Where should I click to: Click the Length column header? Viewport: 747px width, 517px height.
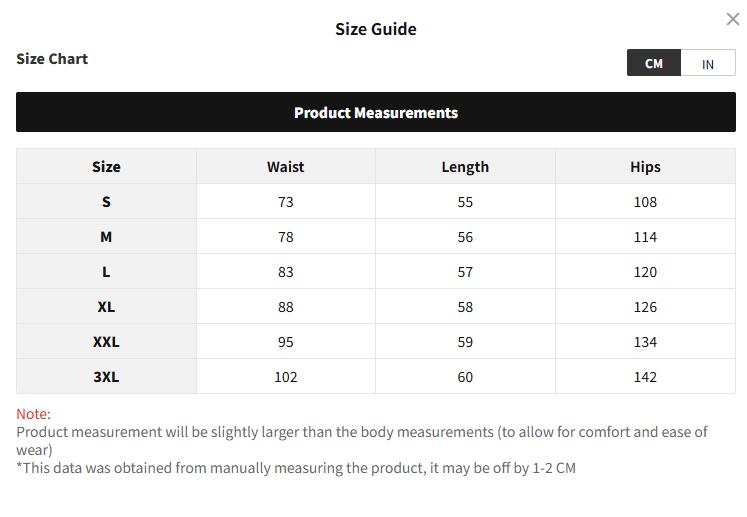(465, 166)
